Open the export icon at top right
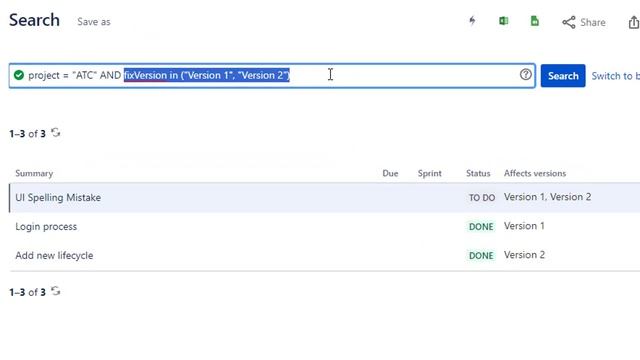This screenshot has width=640, height=360. pos(634,22)
